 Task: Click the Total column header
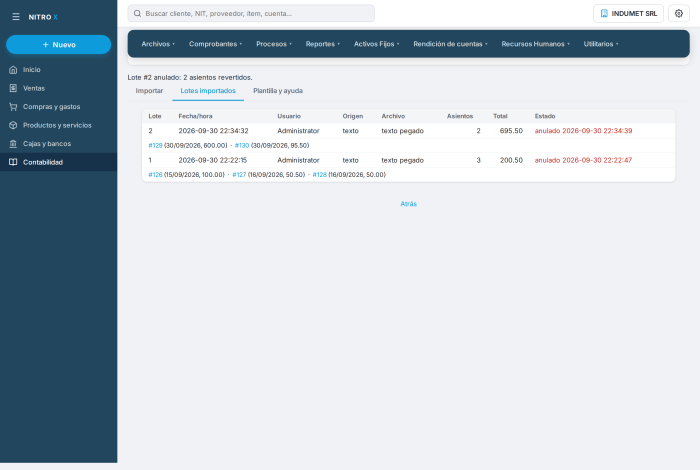pos(500,116)
